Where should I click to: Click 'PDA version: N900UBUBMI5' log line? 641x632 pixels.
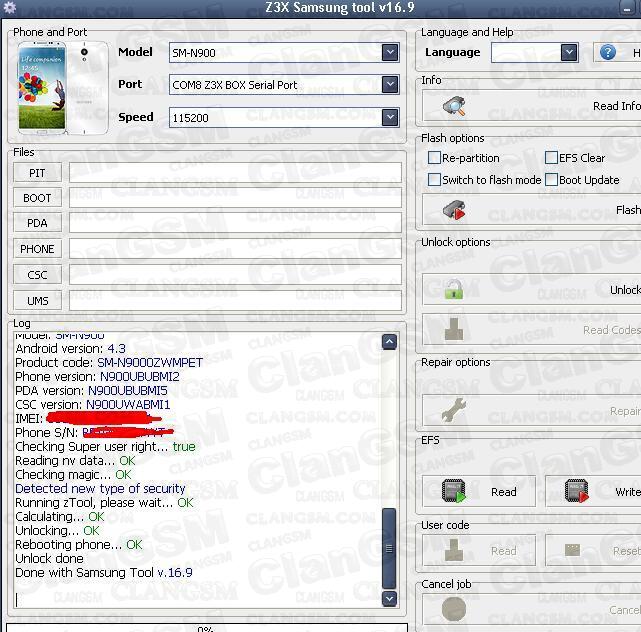point(91,390)
